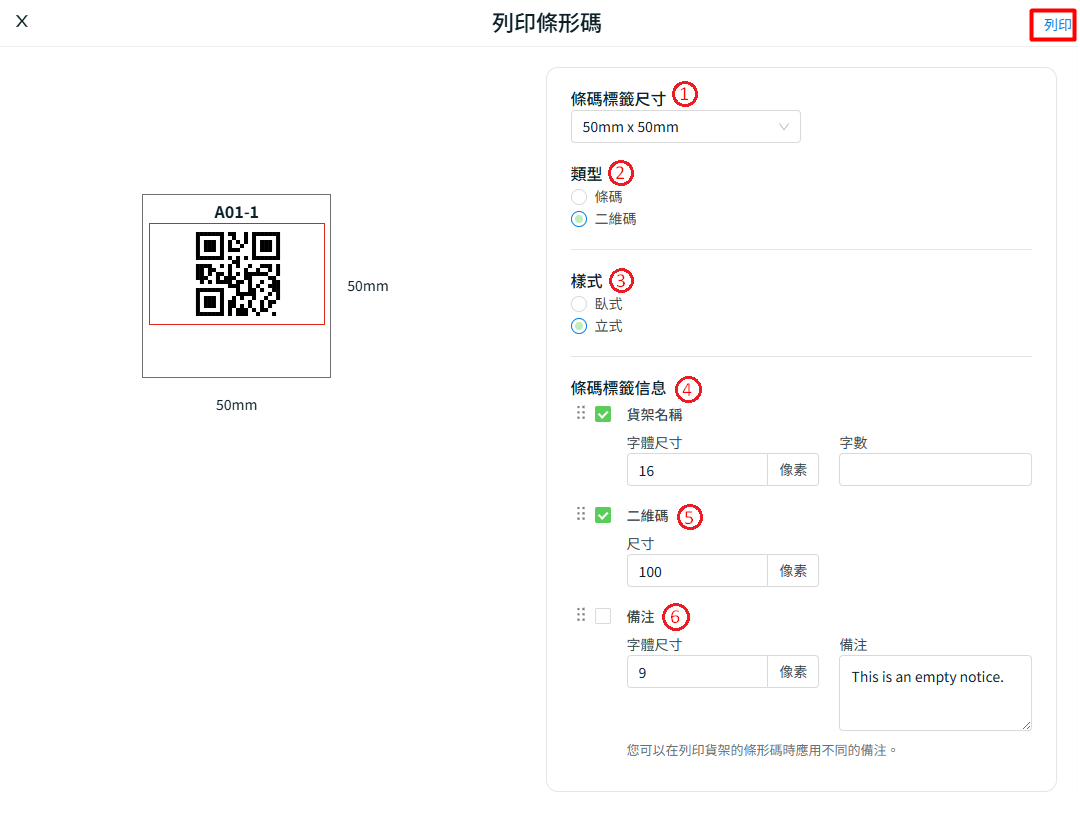Choose the 立式 style option
The width and height of the screenshot is (1080, 837).
(x=579, y=326)
